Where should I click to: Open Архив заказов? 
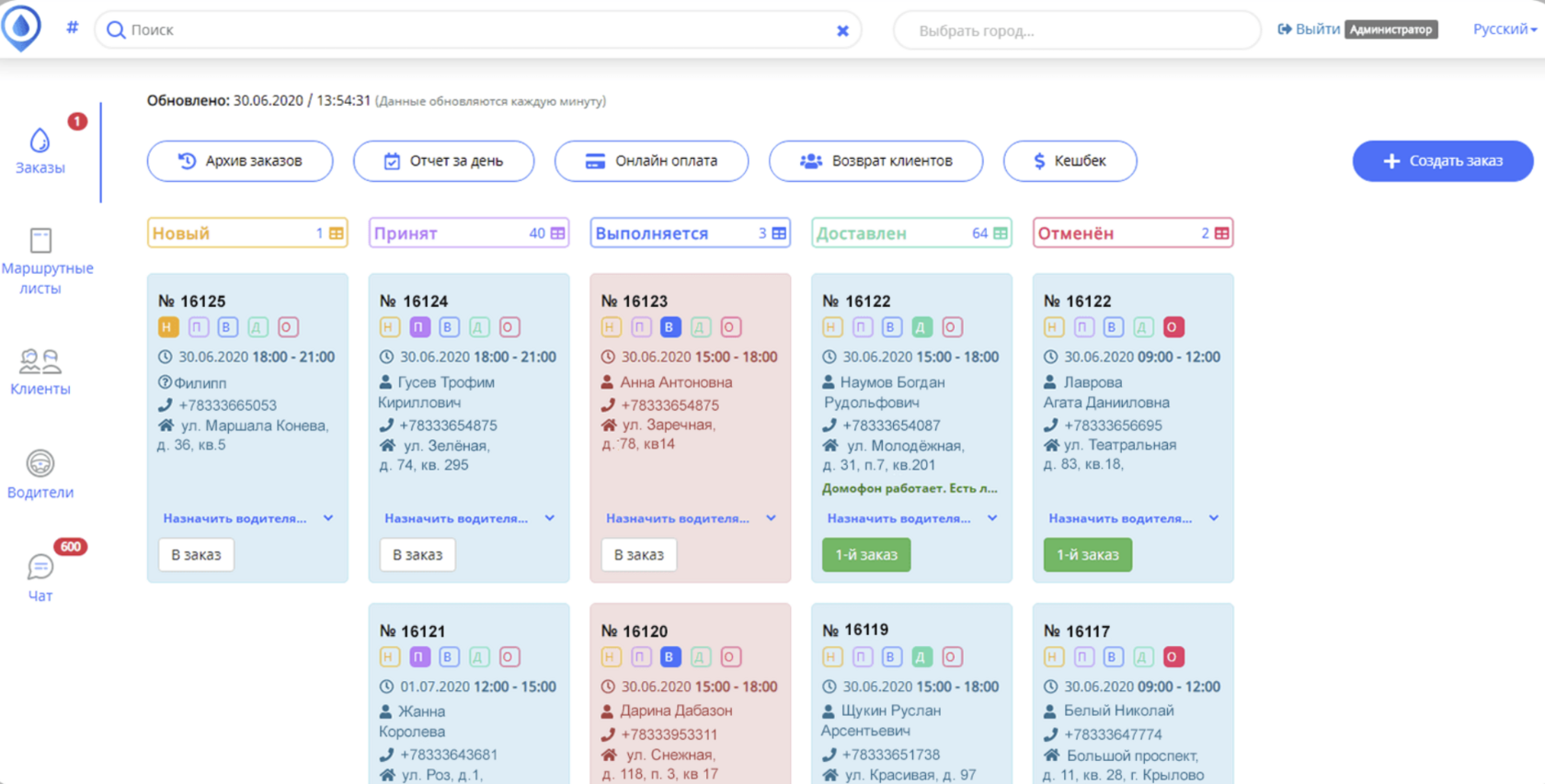pos(240,161)
